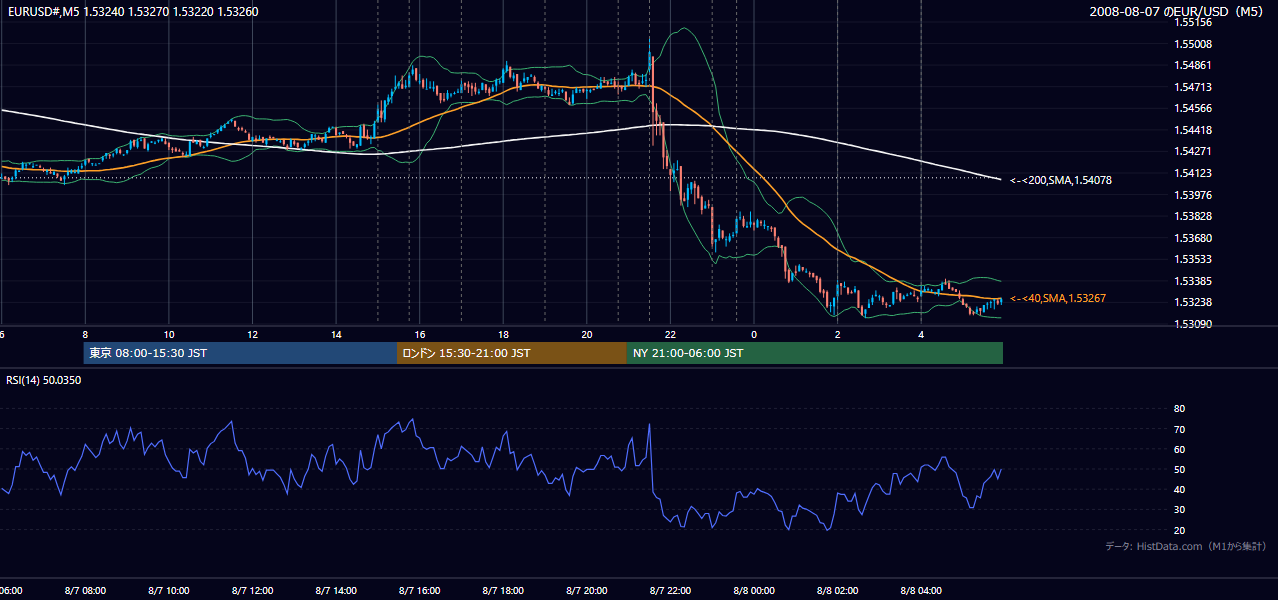Click the bottom time label '8/7 08:00'

click(86, 591)
